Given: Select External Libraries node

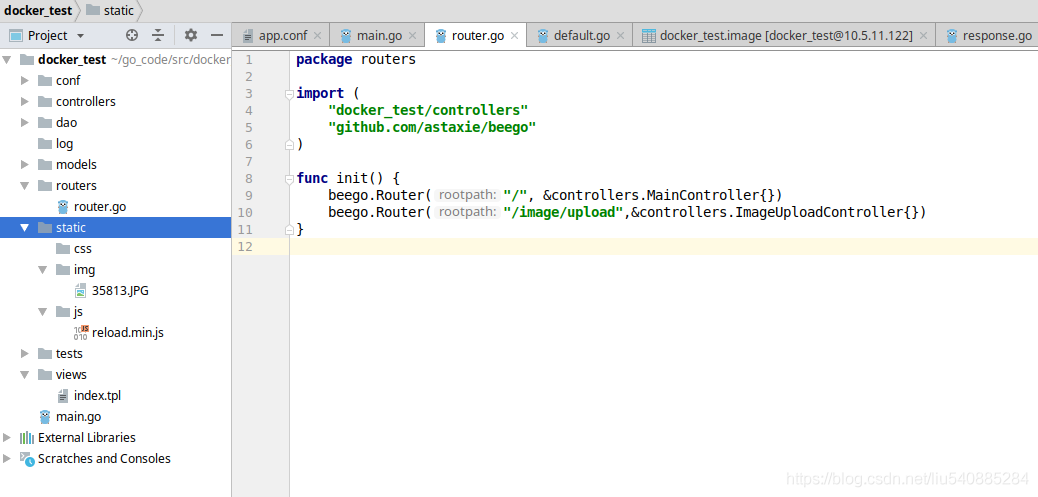Looking at the screenshot, I should pos(87,437).
